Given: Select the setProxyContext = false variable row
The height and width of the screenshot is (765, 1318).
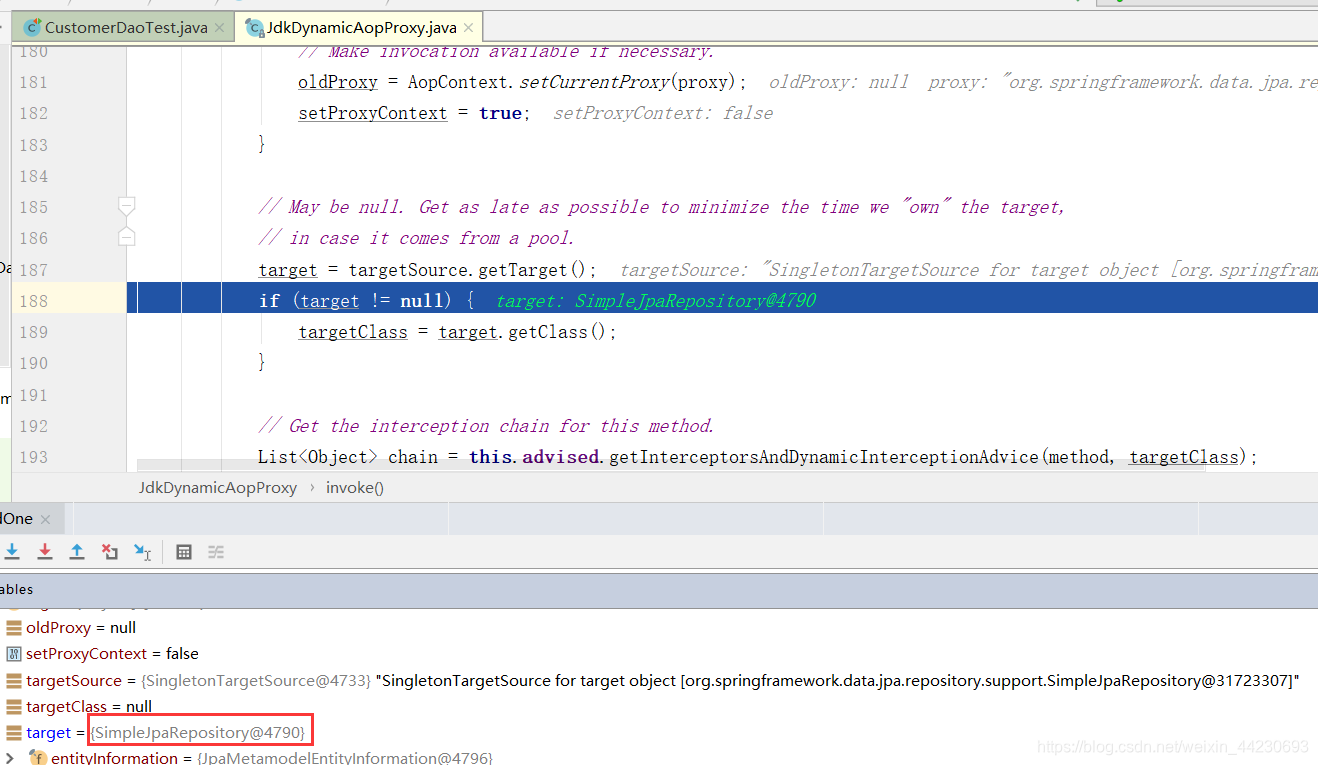Looking at the screenshot, I should coord(659,654).
